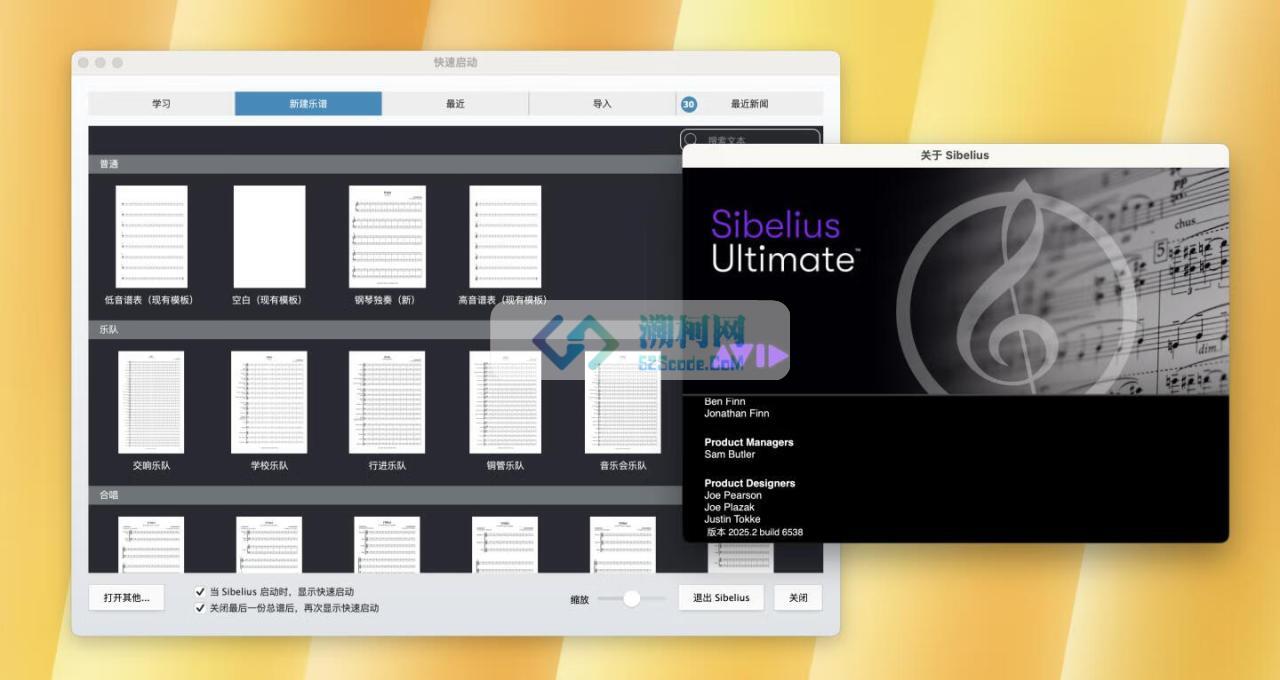Choose the 钢琴独奏（新）template
The width and height of the screenshot is (1280, 680).
coord(387,236)
